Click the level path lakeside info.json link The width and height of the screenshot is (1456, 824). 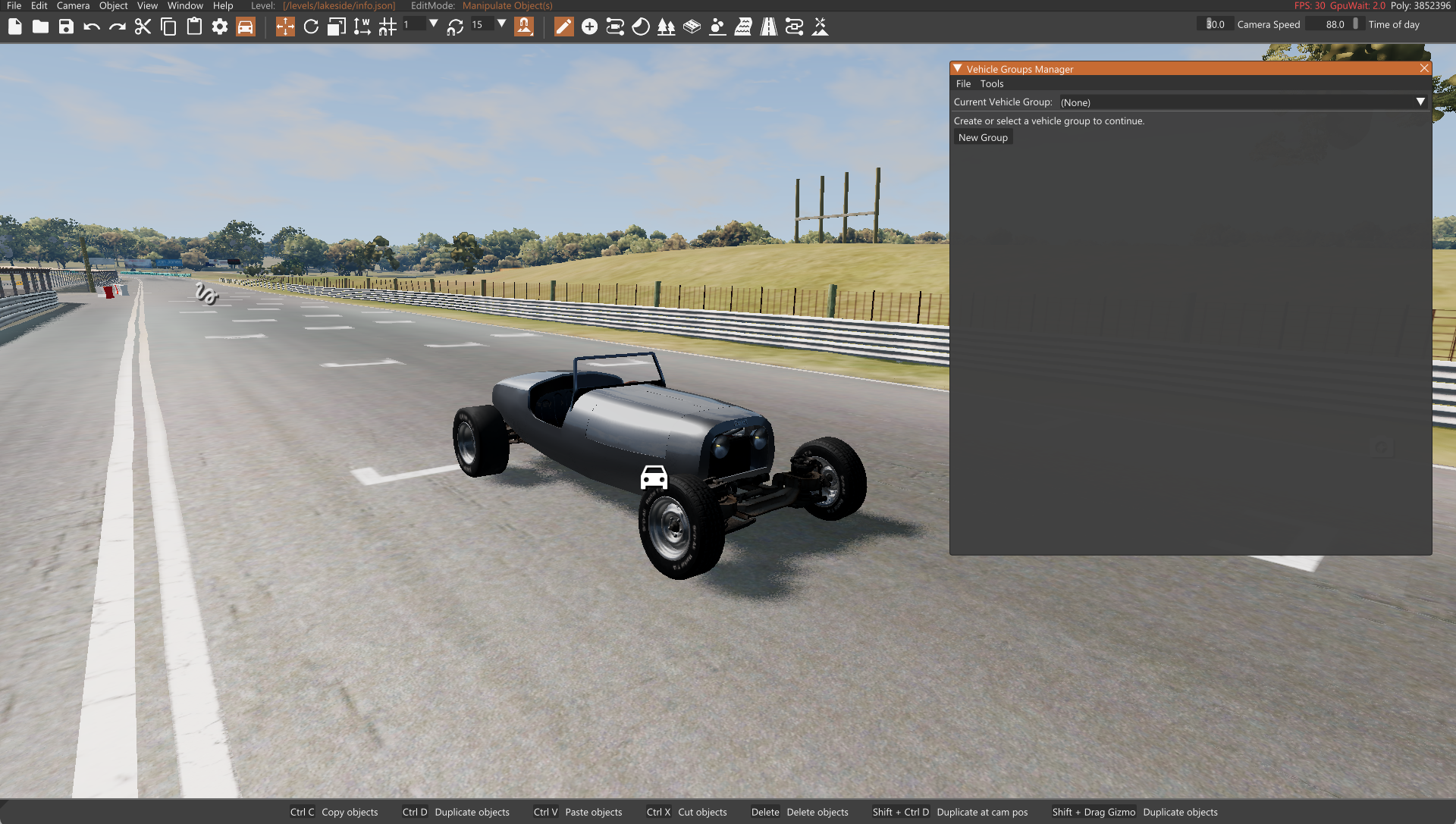tap(339, 5)
